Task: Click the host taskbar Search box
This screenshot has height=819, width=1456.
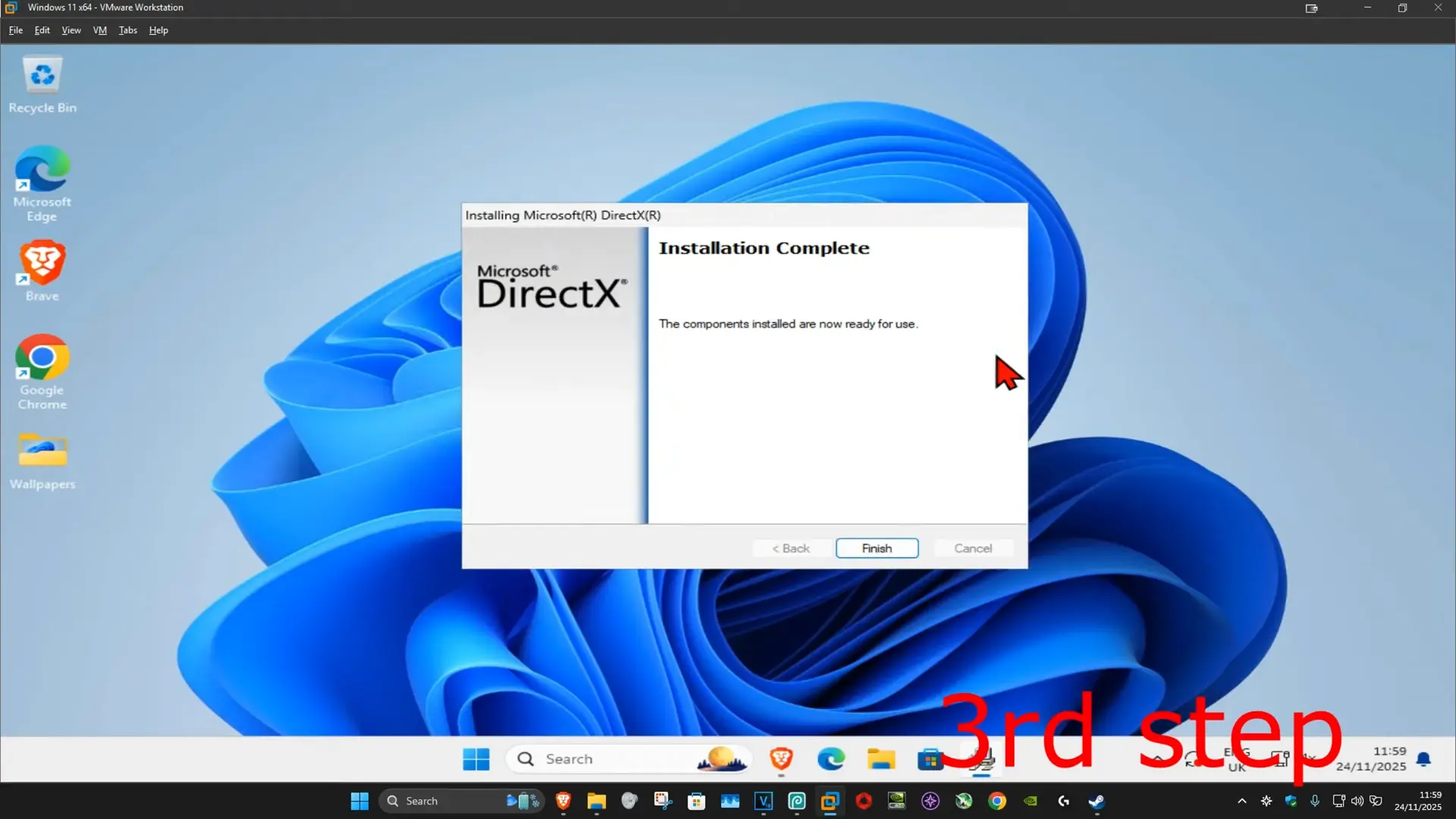Action: [462, 801]
